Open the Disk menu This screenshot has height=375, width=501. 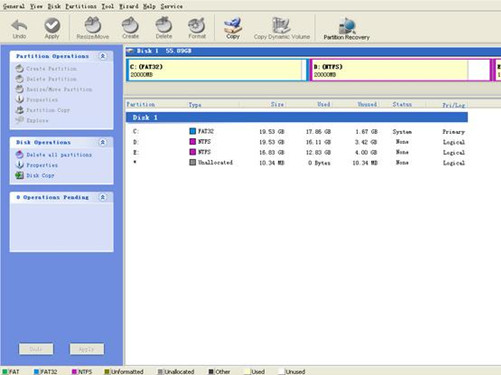coord(54,6)
